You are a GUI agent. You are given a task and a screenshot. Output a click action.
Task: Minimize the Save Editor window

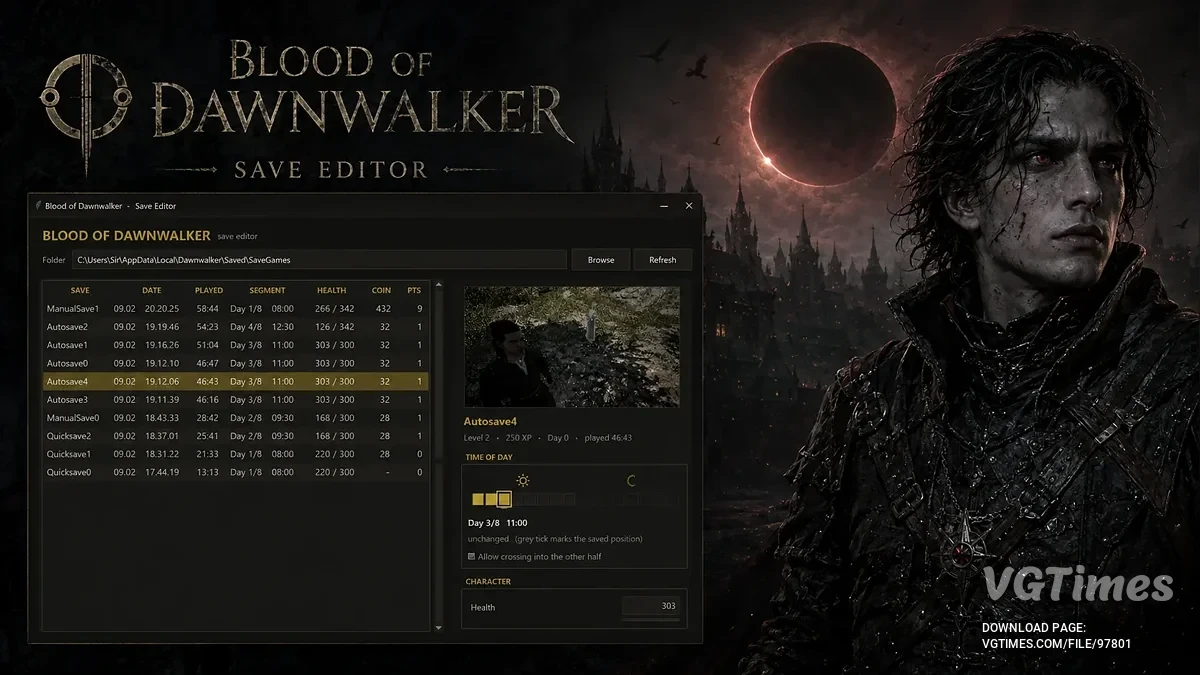coord(665,206)
